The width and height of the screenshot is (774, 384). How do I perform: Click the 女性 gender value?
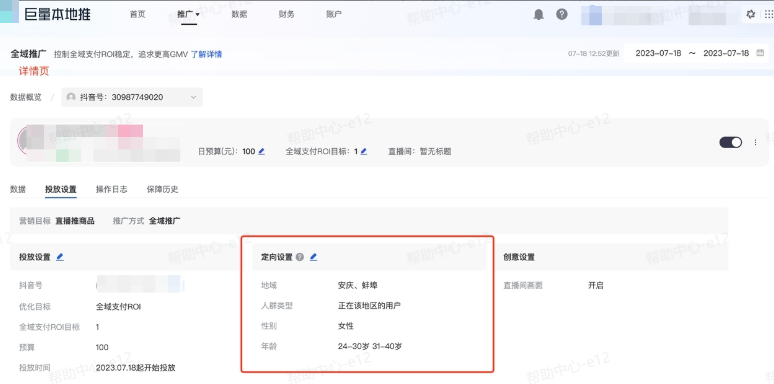coord(346,326)
